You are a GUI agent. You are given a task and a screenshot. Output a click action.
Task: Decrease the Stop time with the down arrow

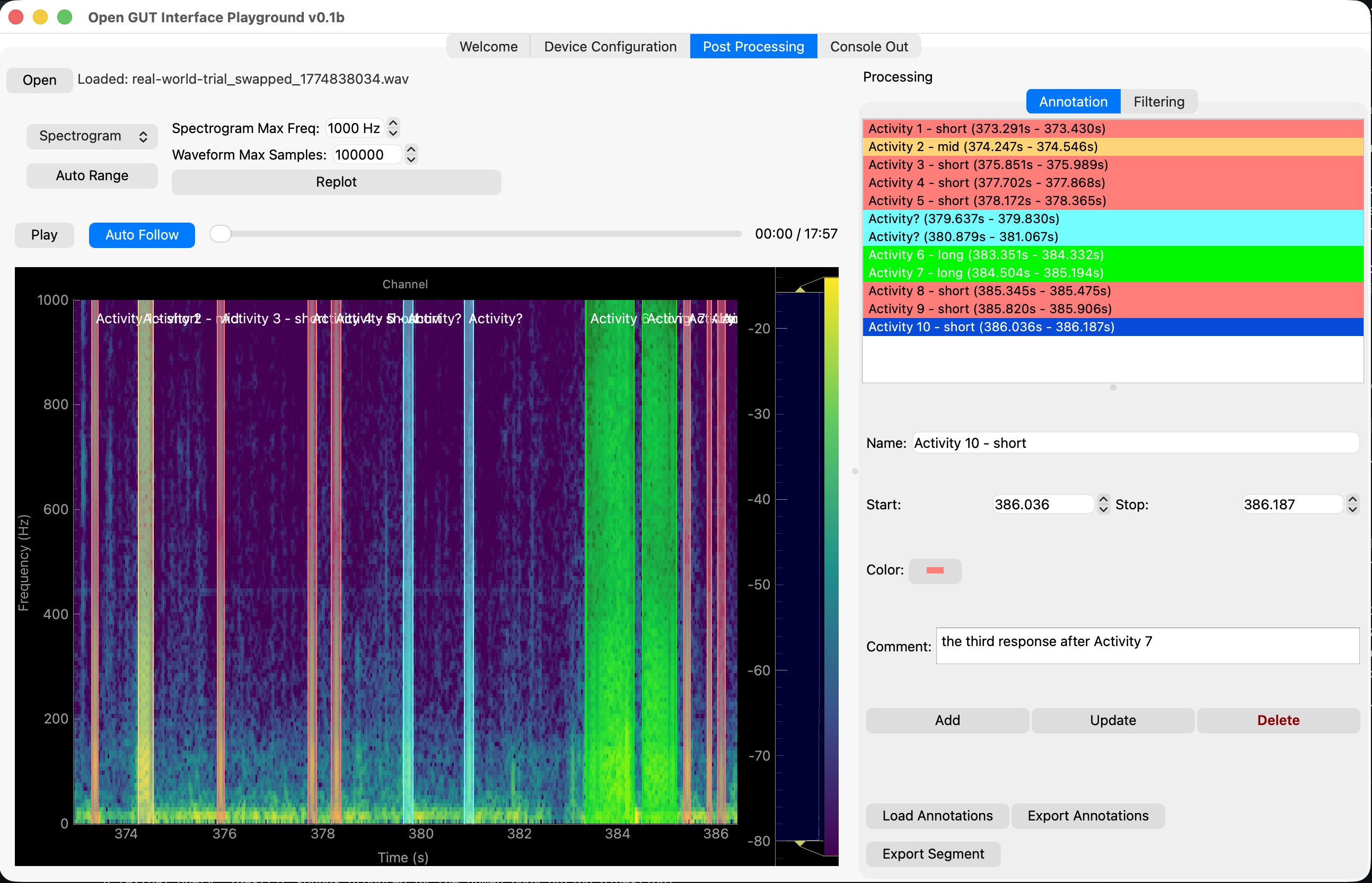click(1352, 510)
